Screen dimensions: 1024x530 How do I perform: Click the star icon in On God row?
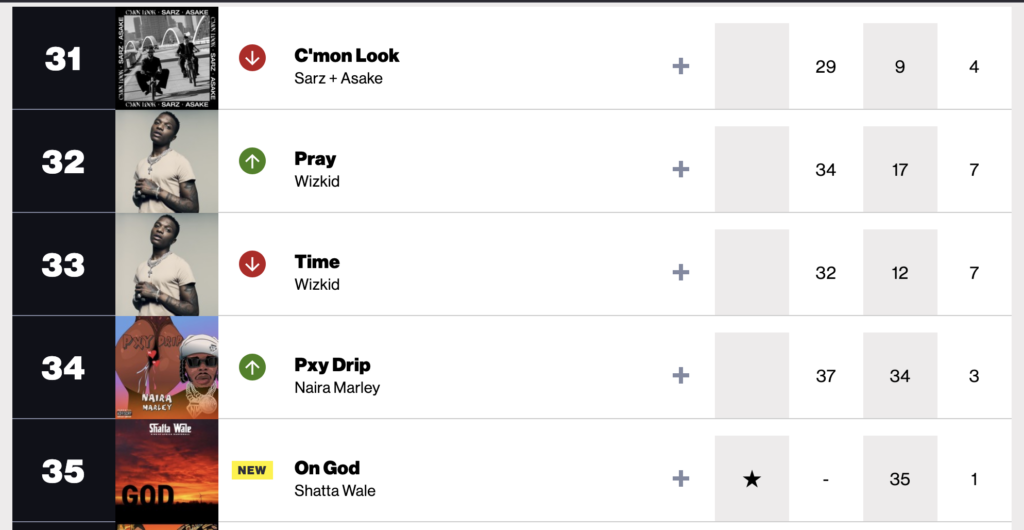point(752,479)
